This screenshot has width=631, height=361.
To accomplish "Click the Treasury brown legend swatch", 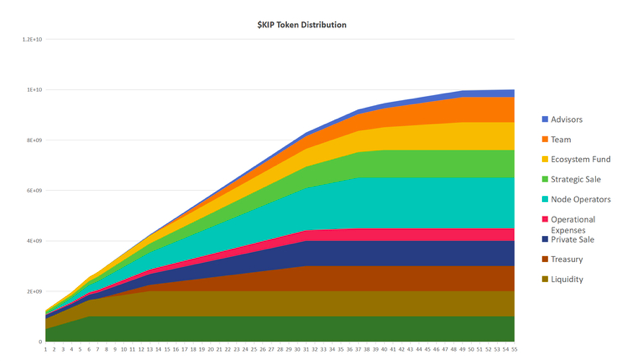I will pyautogui.click(x=545, y=259).
